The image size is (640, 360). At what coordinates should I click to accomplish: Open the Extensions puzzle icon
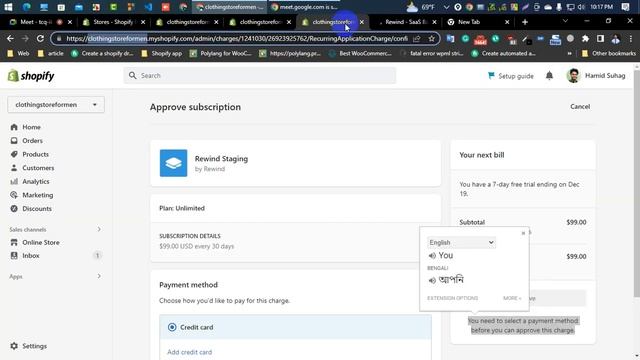tap(585, 39)
